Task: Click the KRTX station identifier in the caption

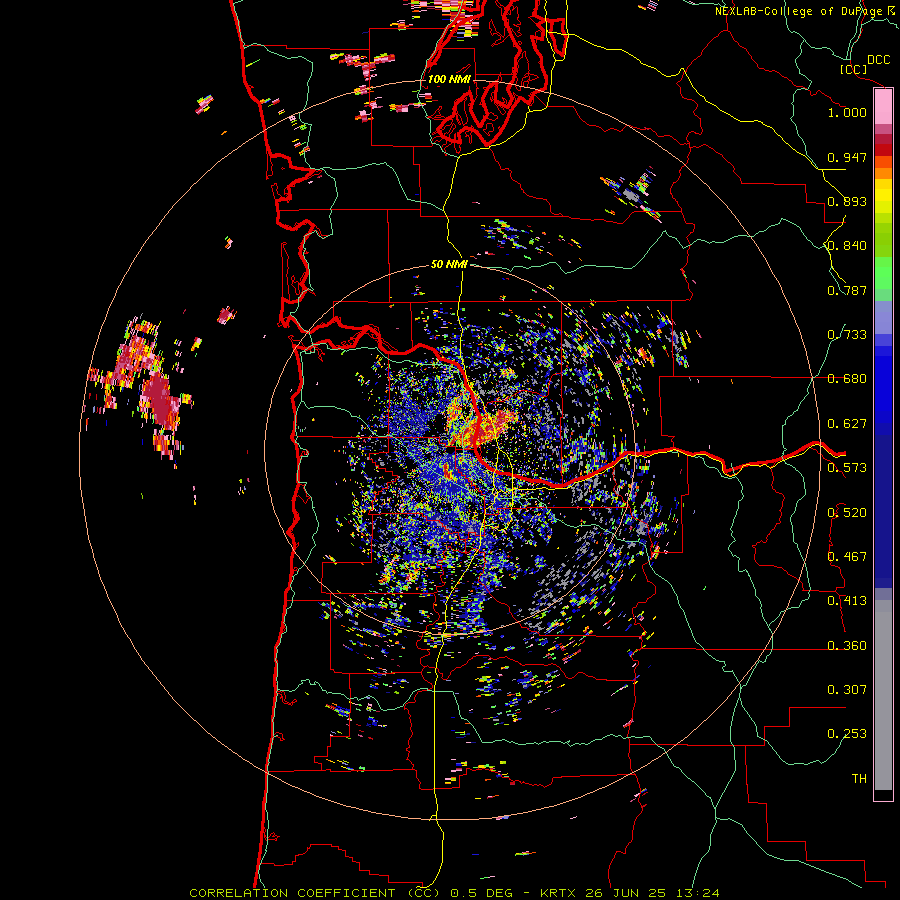Action: click(x=557, y=893)
